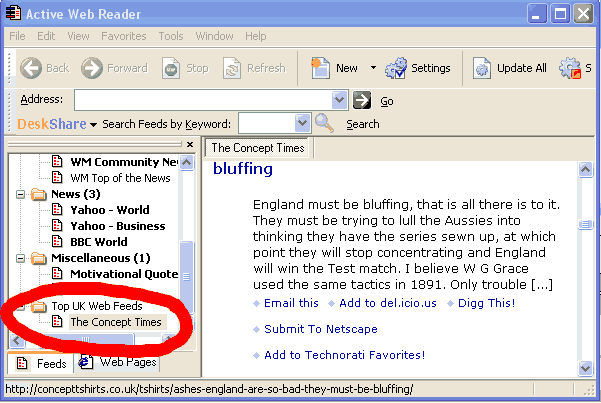Click the green Go arrow icon
The image size is (601, 403).
tap(362, 100)
